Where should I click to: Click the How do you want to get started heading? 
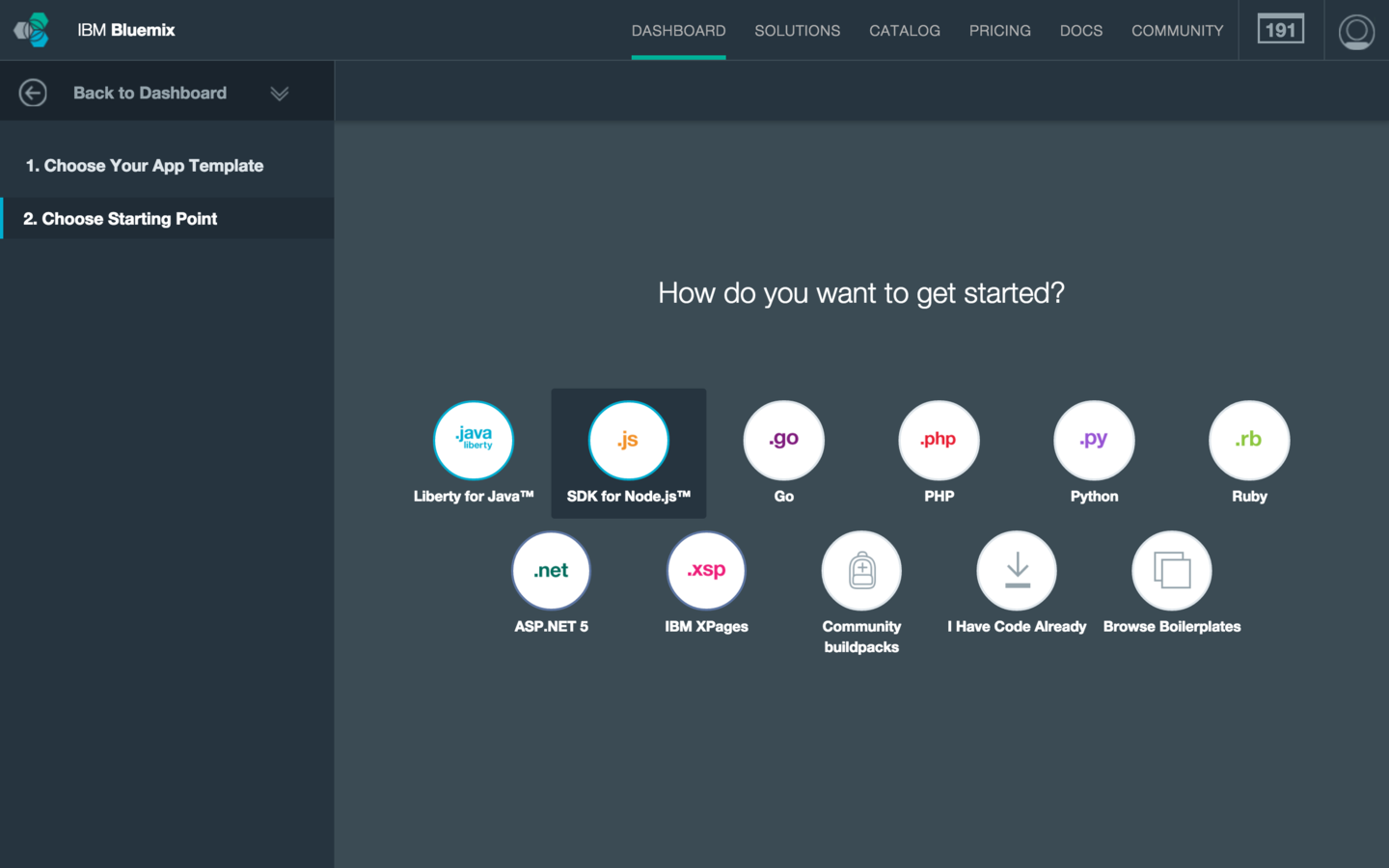tap(861, 293)
